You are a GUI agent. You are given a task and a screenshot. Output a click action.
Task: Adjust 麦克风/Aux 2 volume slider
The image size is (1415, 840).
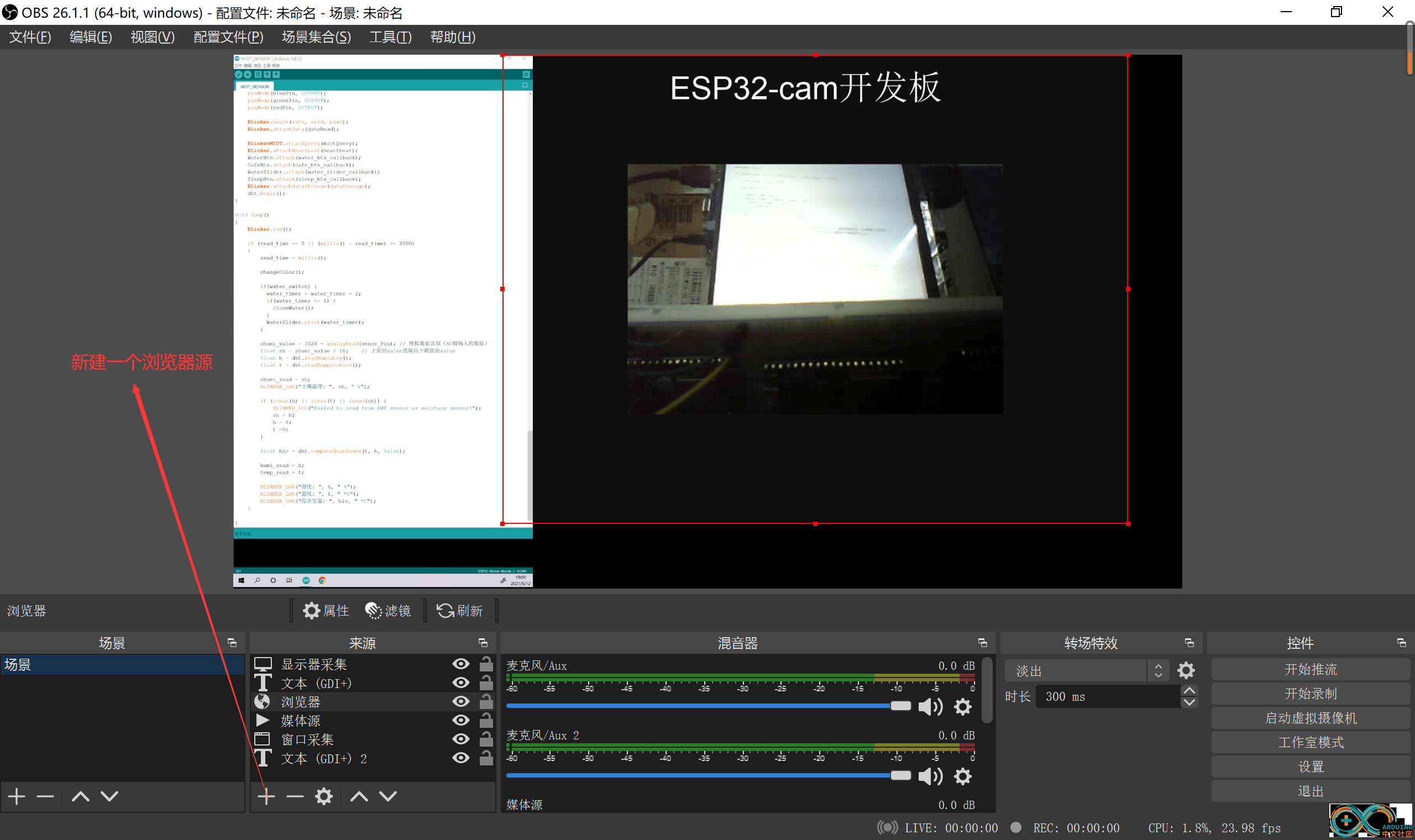(x=708, y=775)
